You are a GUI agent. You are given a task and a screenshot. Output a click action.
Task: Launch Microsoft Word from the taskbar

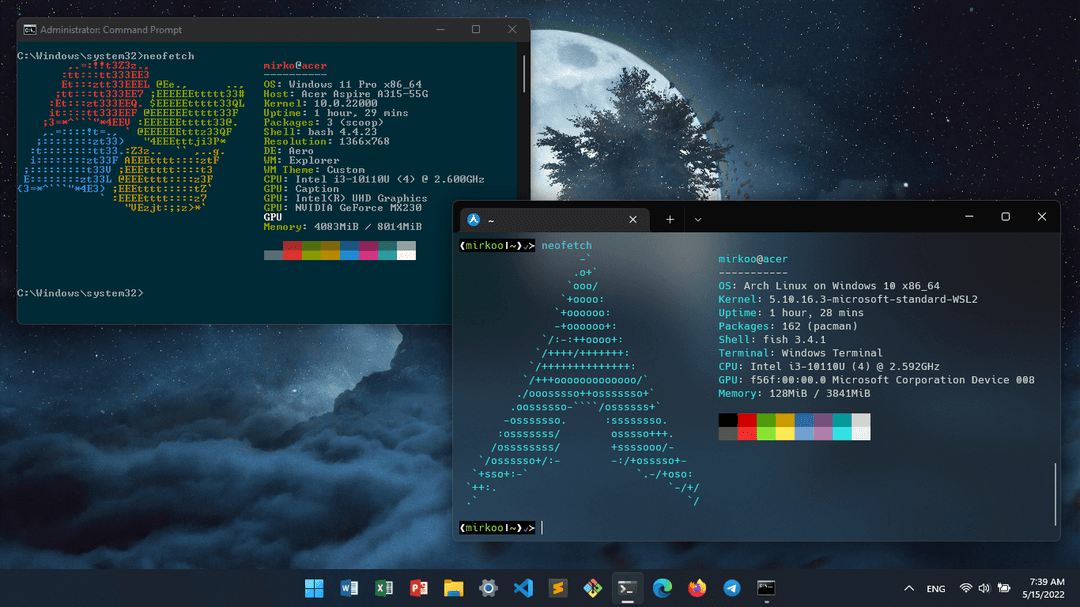[349, 588]
